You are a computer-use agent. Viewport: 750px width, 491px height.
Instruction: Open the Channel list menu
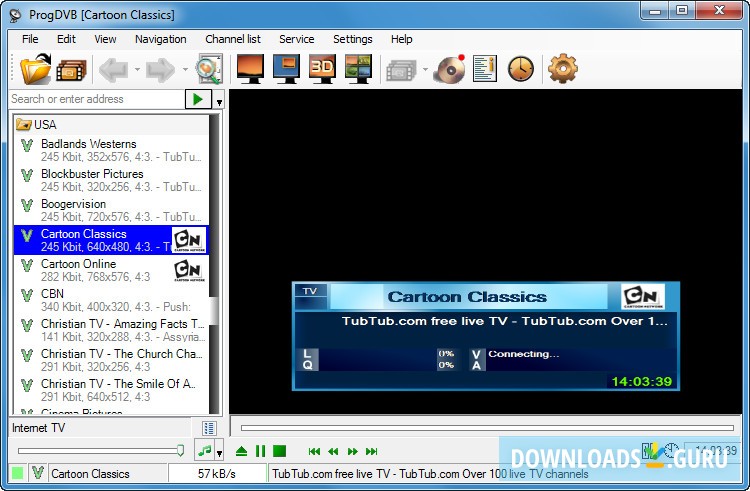click(232, 39)
